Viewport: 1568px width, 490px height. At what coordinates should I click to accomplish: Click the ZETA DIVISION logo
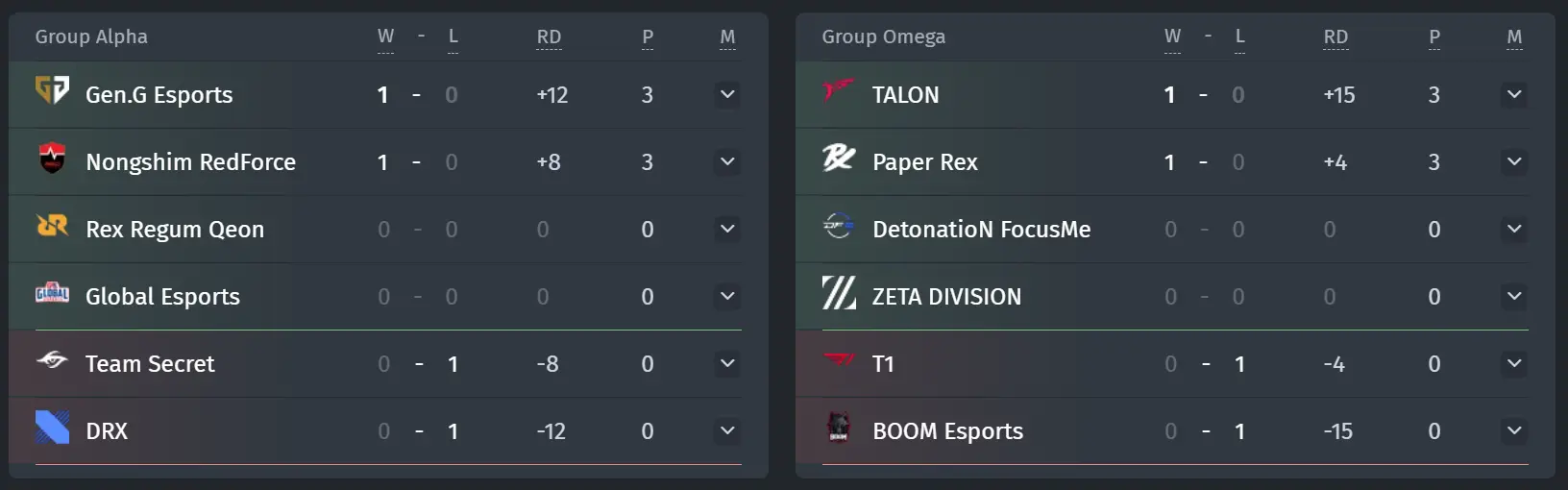pyautogui.click(x=839, y=292)
